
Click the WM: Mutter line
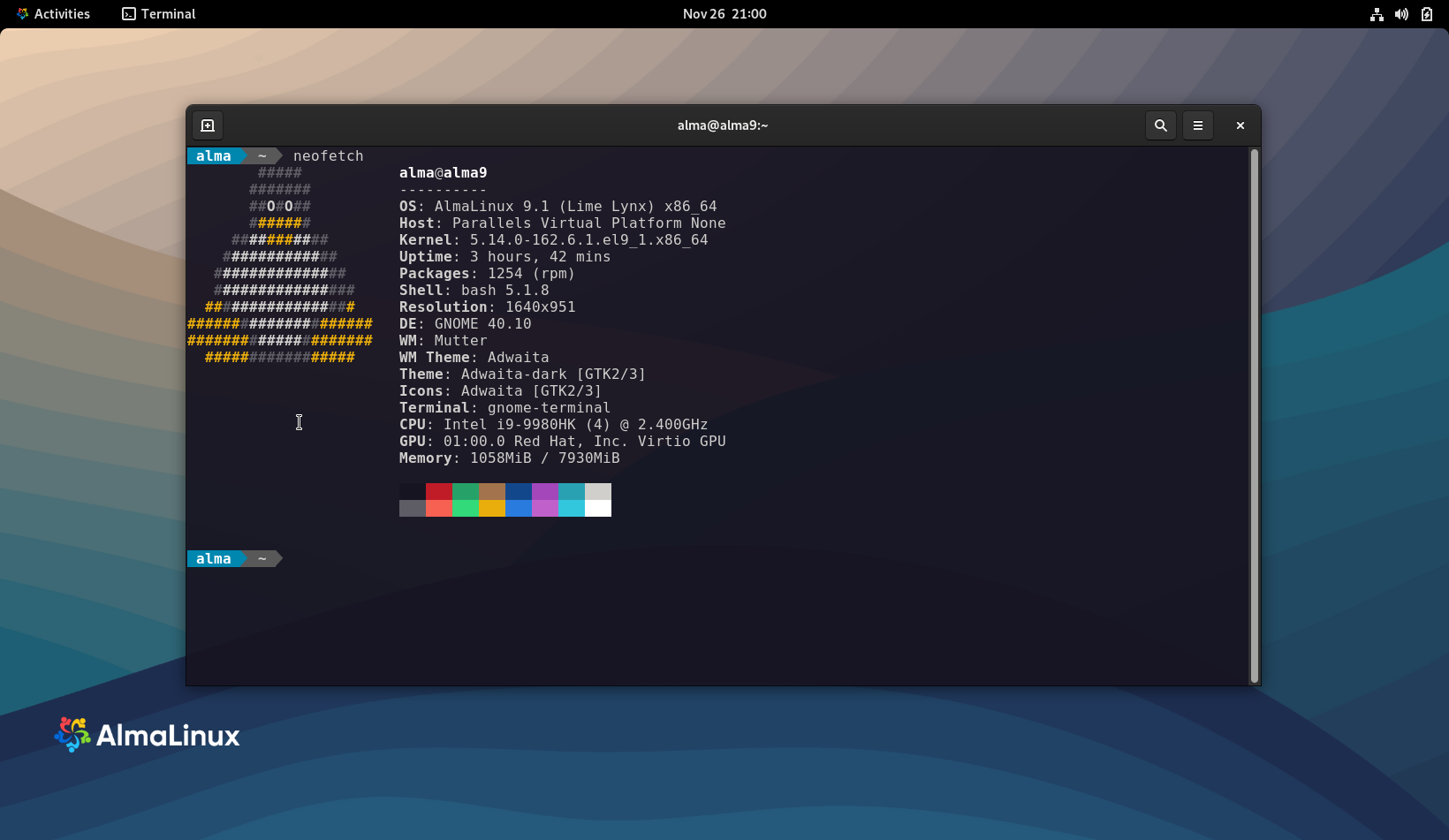(x=443, y=341)
